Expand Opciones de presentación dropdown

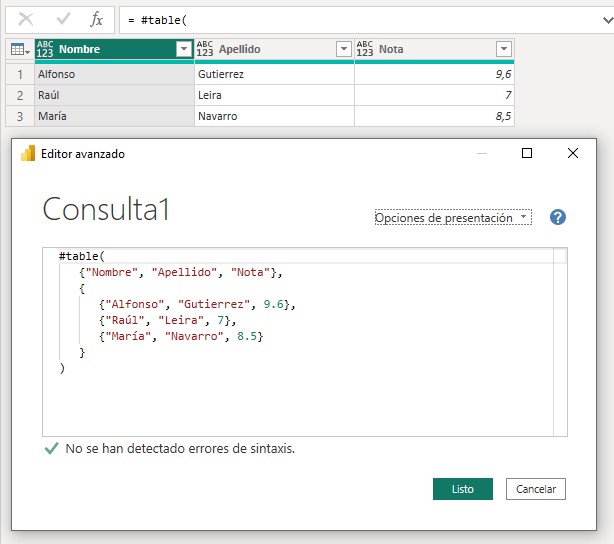[x=453, y=217]
